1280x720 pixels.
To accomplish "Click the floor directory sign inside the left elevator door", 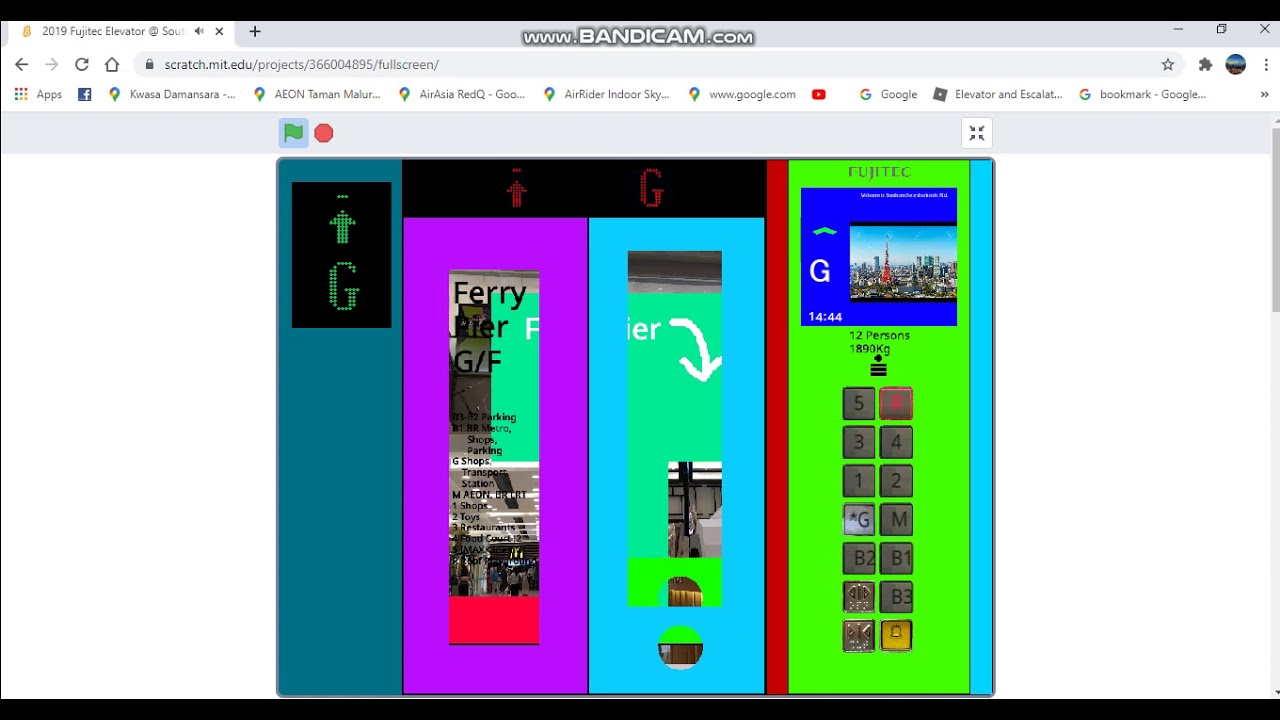I will 494,457.
